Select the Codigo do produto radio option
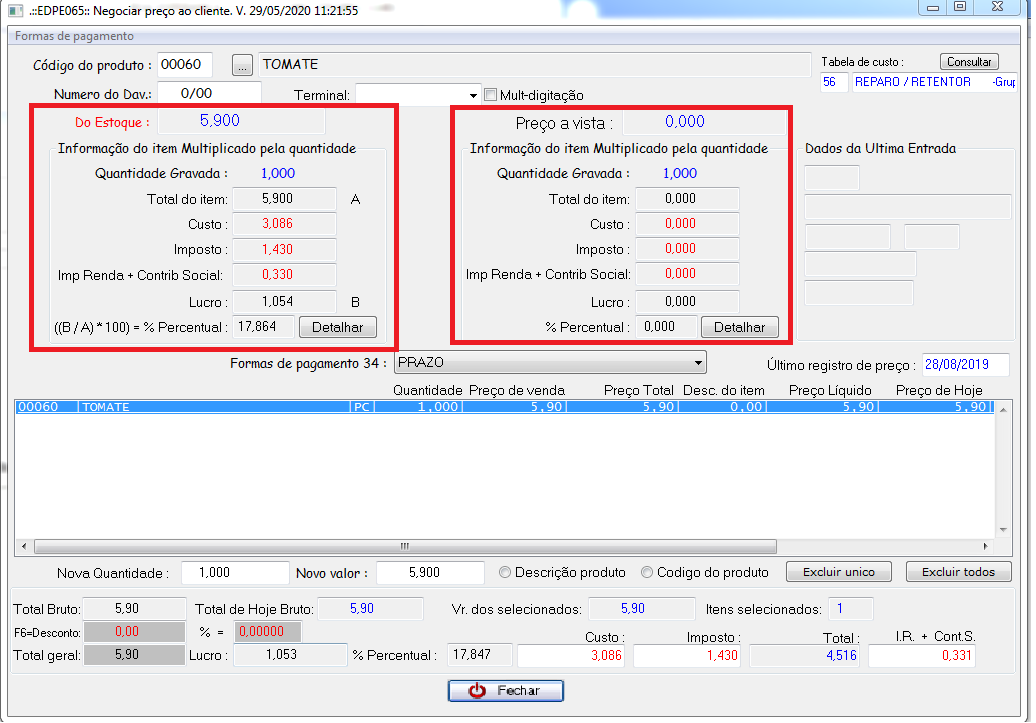 pos(647,573)
